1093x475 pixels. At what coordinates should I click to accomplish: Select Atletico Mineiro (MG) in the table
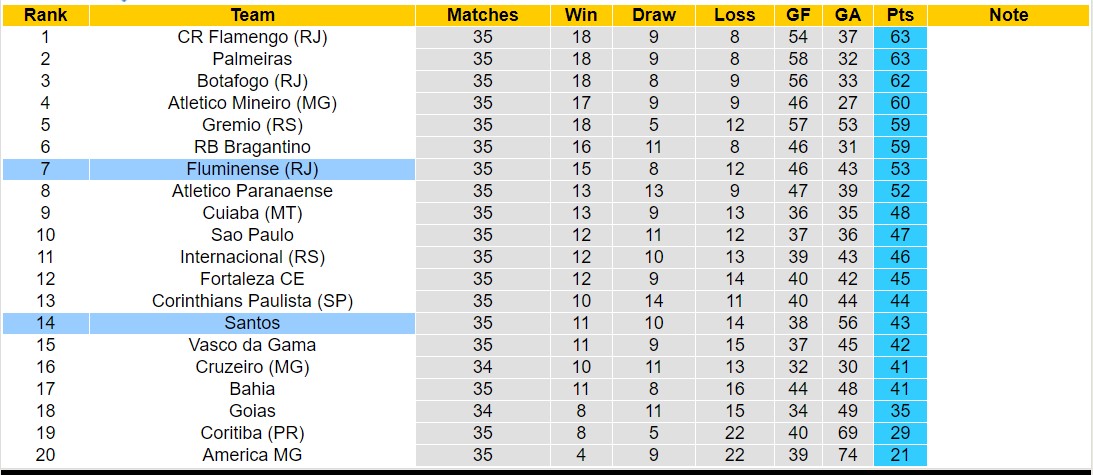click(252, 103)
